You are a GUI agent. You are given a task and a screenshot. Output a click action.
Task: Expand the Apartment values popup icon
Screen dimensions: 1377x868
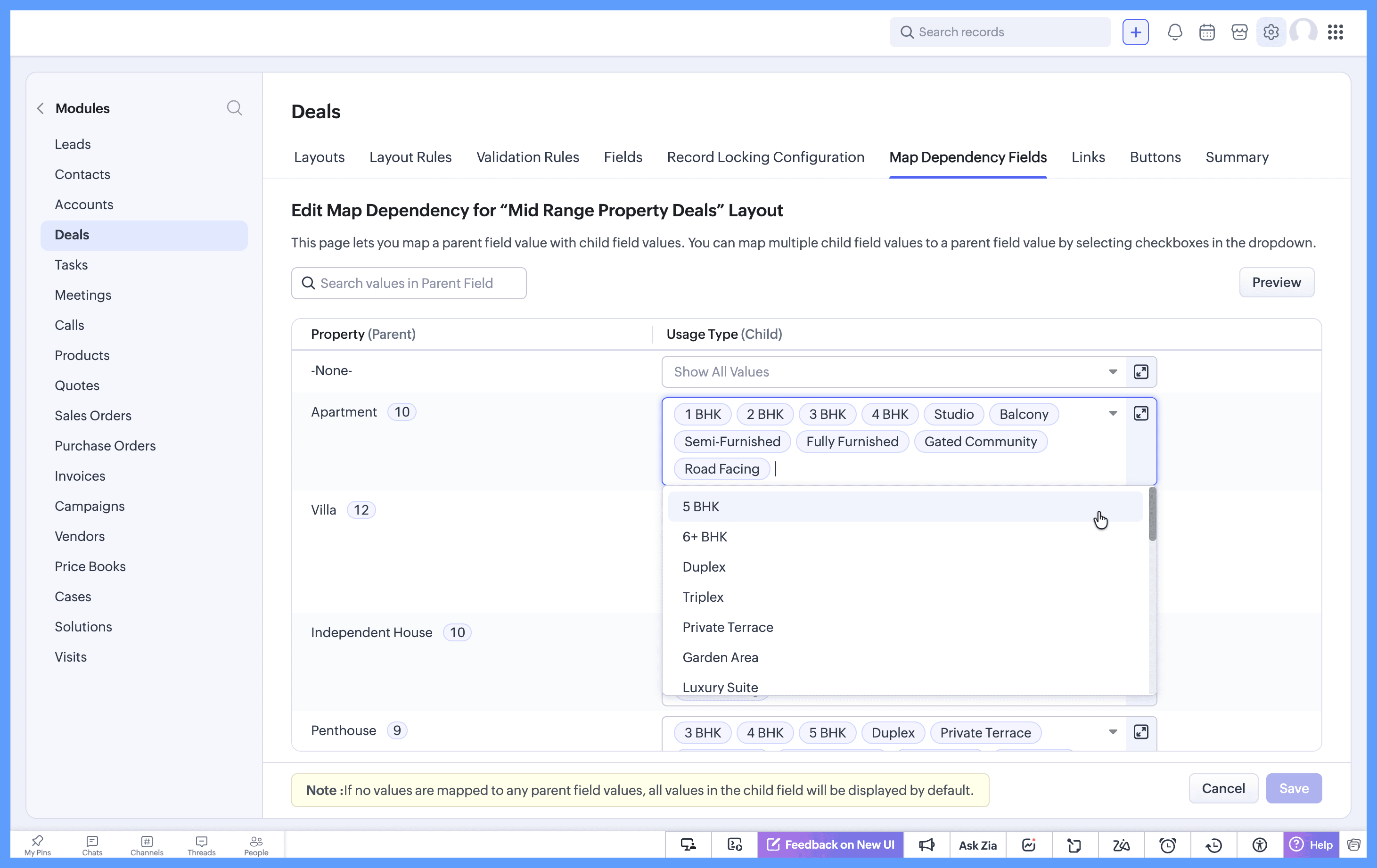tap(1141, 413)
